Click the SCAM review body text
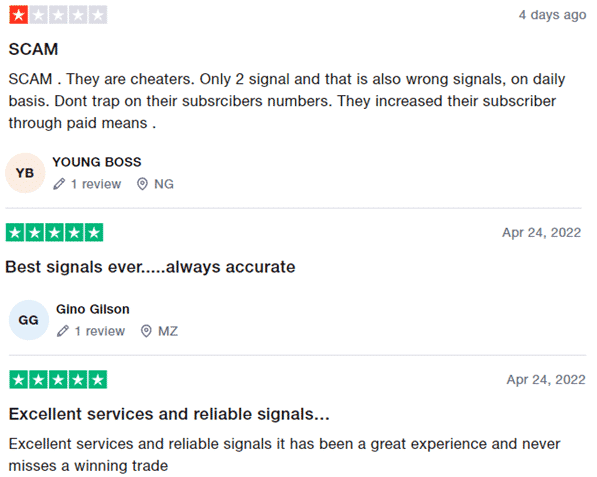 [x=287, y=101]
